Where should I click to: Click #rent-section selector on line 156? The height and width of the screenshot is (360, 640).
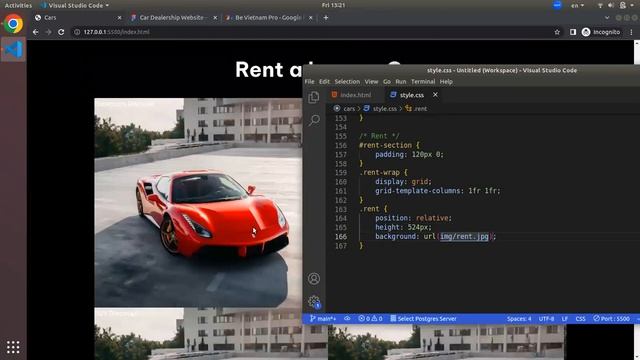[x=385, y=145]
